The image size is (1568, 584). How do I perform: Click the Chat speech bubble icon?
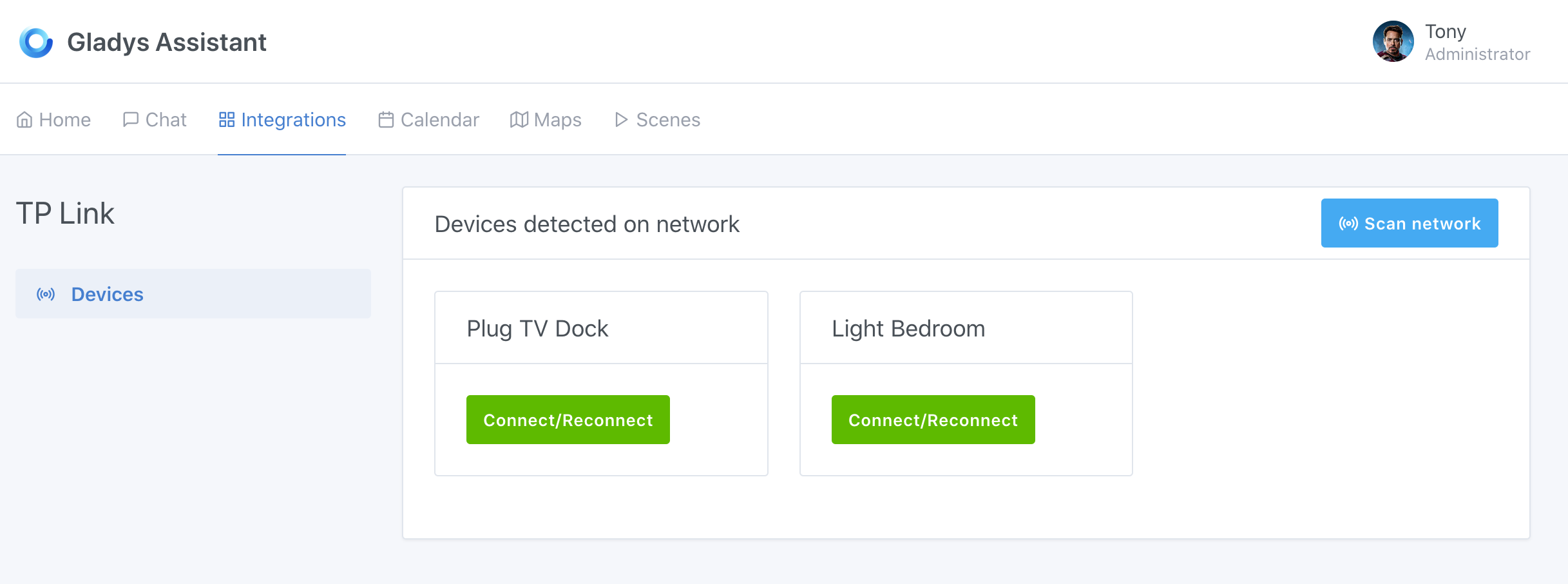coord(131,119)
